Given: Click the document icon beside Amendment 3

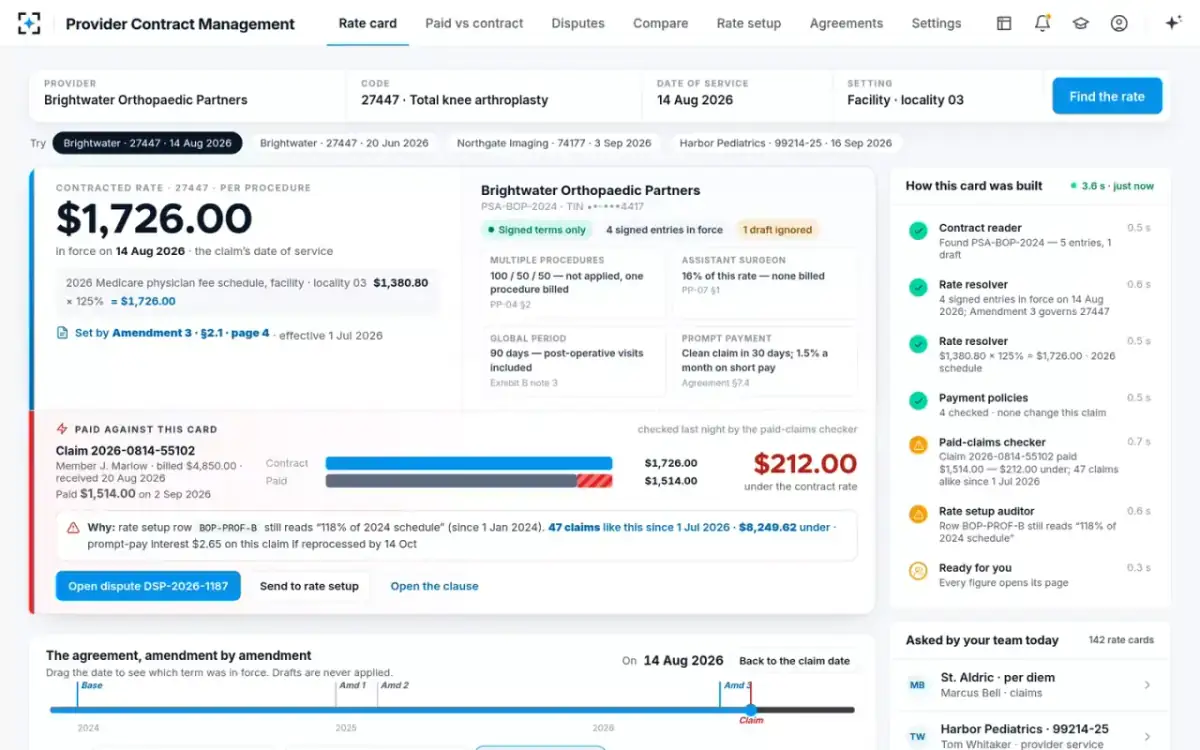Looking at the screenshot, I should pos(63,333).
